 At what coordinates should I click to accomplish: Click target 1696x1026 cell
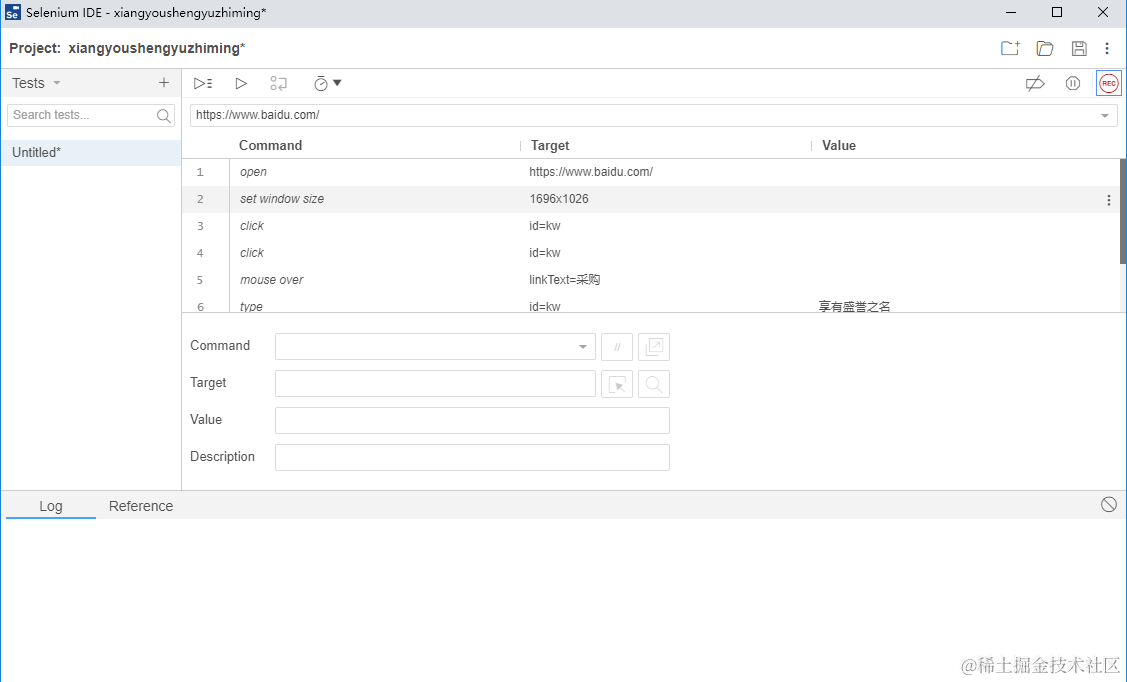(558, 199)
